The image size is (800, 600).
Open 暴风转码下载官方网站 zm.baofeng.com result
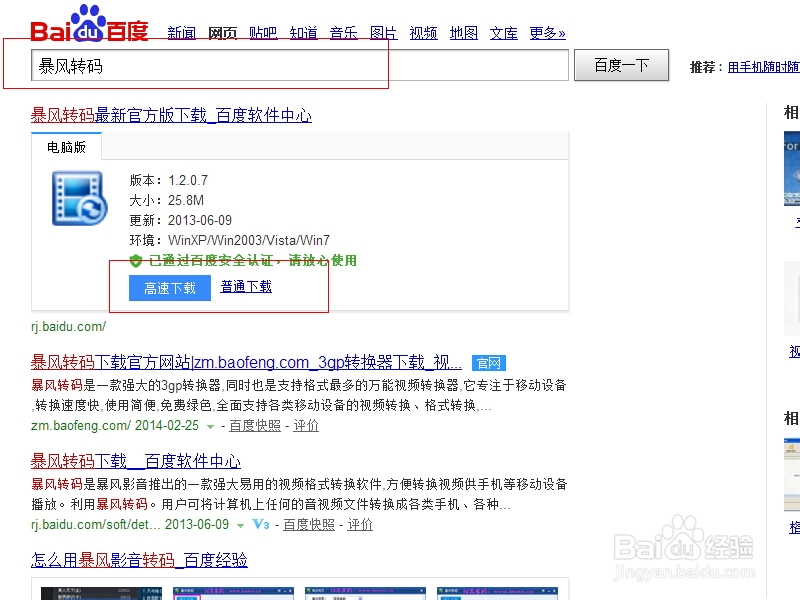coord(246,362)
